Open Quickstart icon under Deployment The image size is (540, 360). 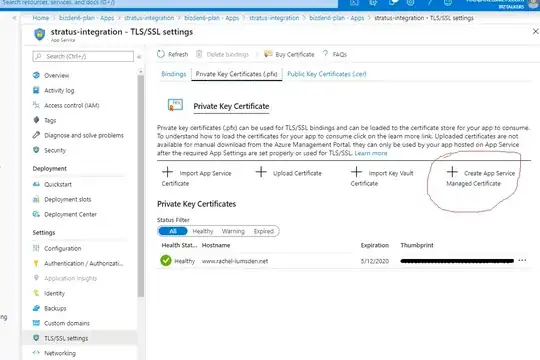coord(36,184)
